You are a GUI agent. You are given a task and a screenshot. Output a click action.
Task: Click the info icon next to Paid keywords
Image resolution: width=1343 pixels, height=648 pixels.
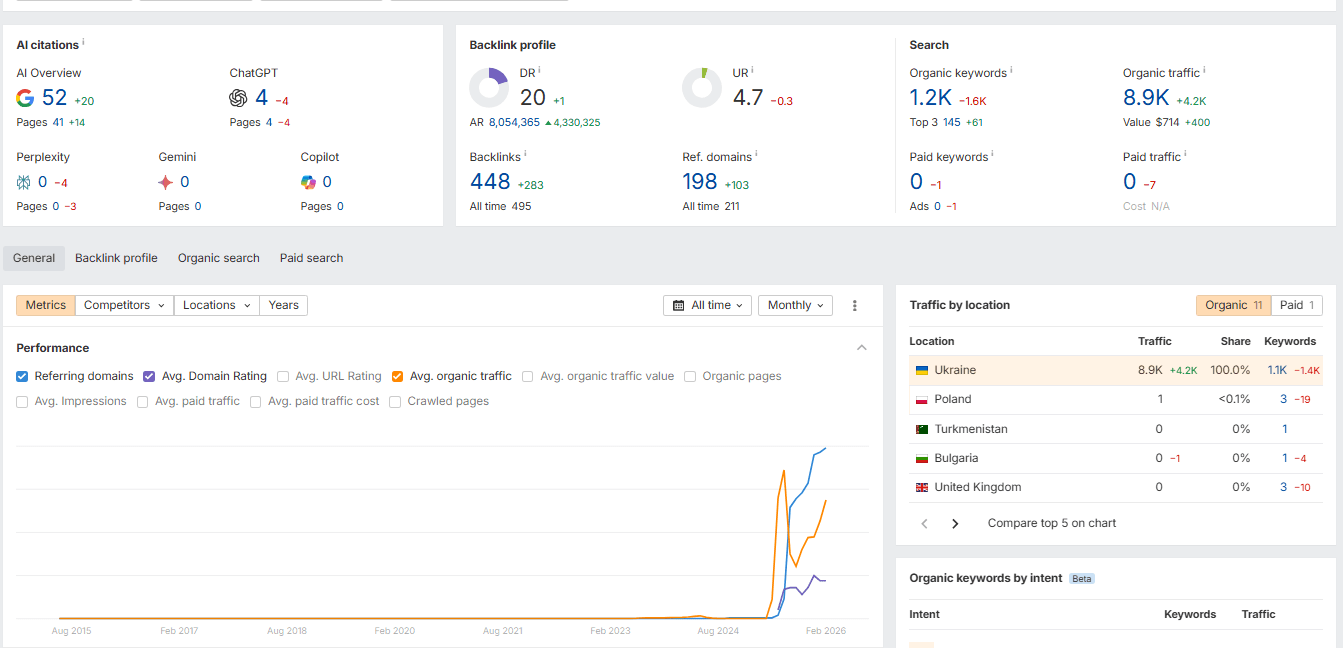[993, 155]
